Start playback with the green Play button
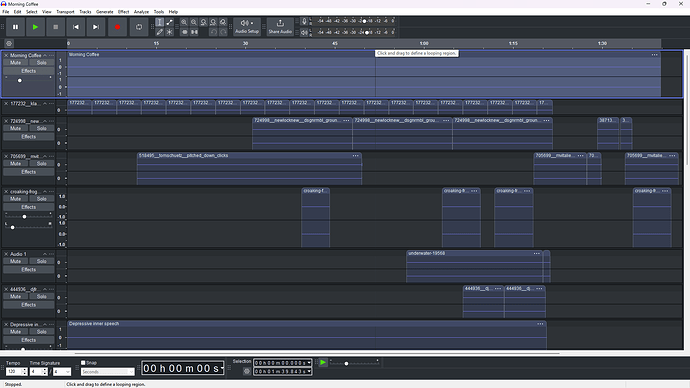Viewport: 690px width, 388px height. pos(35,27)
